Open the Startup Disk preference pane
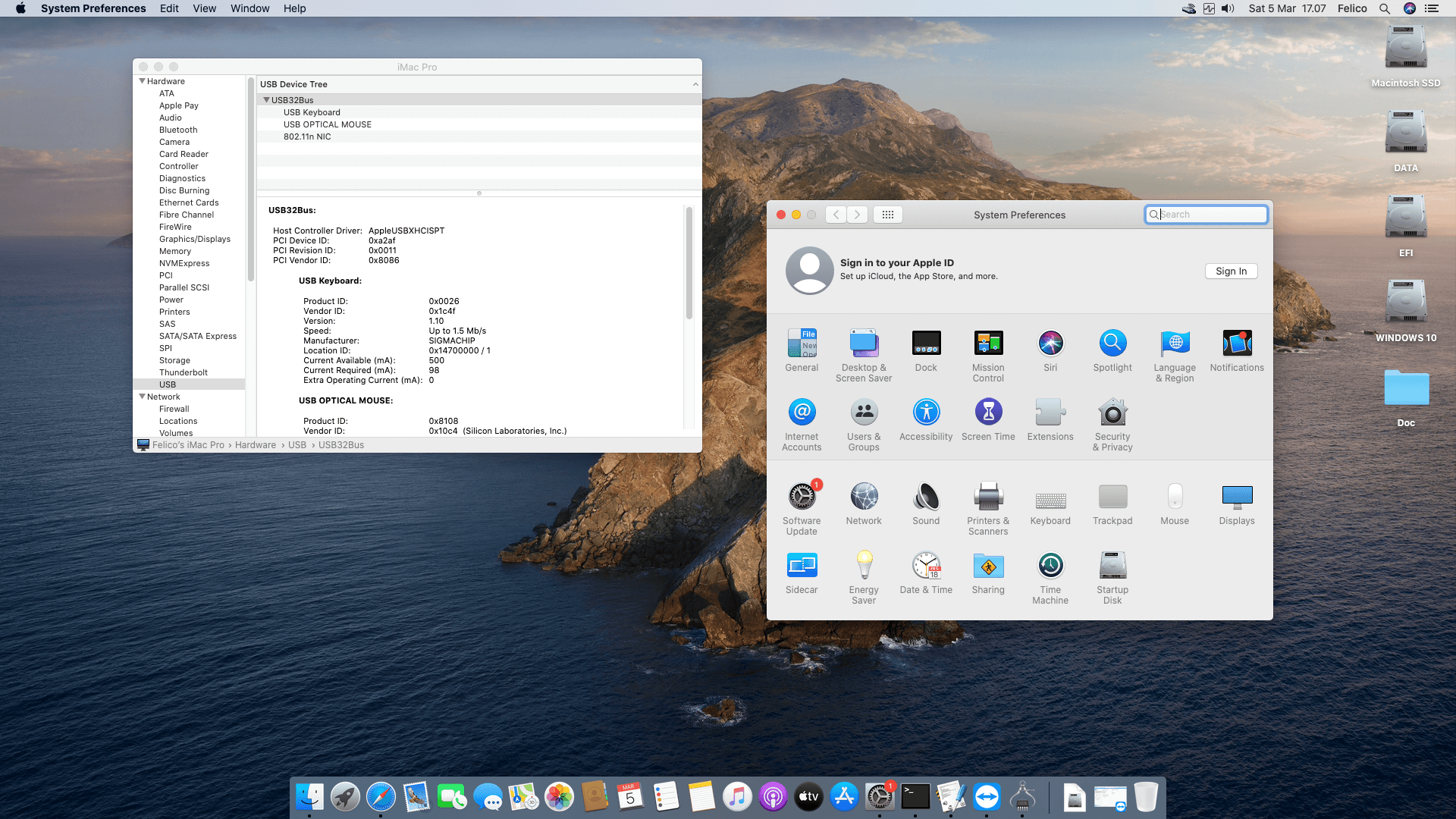The width and height of the screenshot is (1456, 819). (x=1112, y=565)
